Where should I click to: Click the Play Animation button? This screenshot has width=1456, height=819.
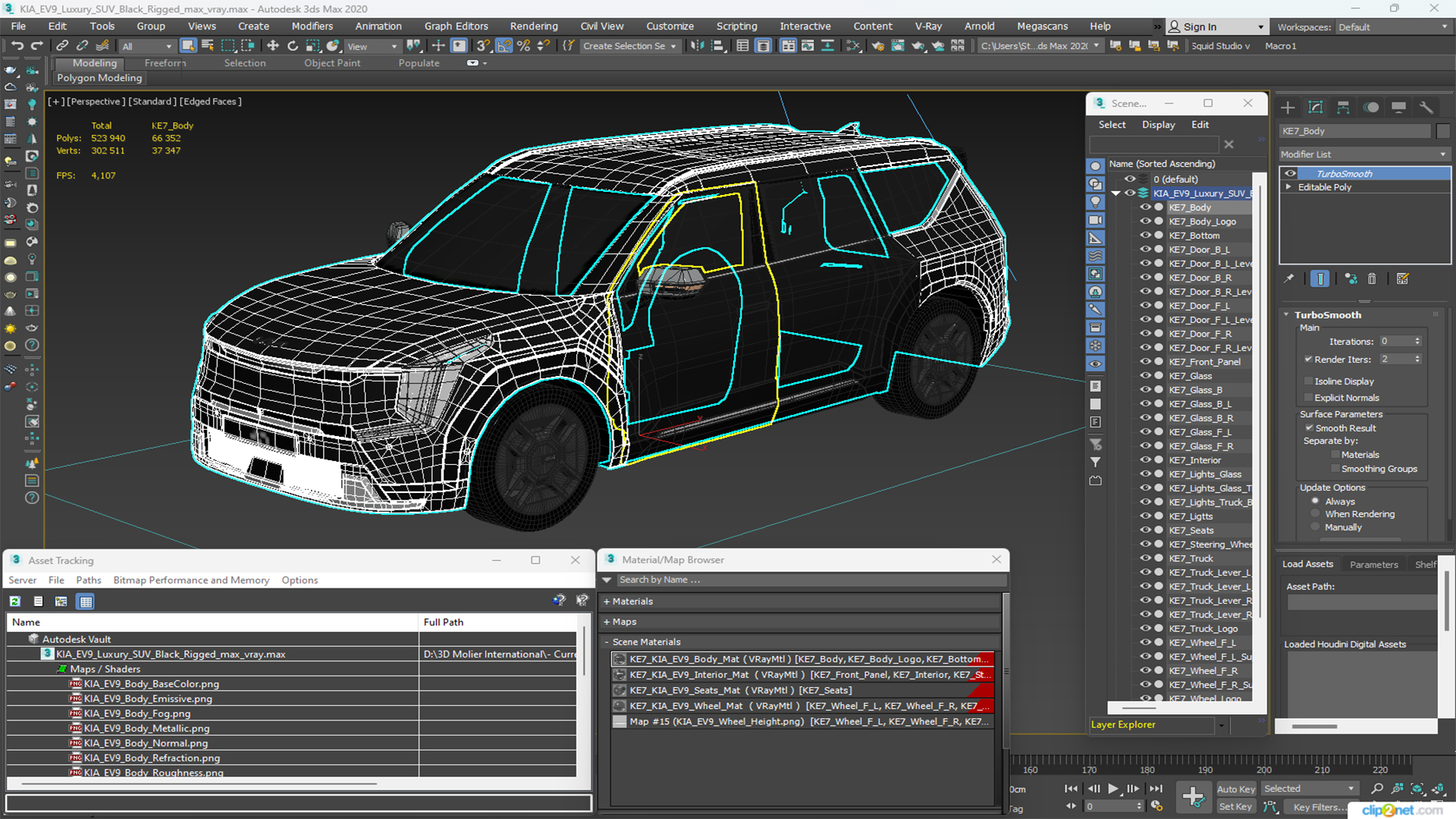tap(1113, 789)
